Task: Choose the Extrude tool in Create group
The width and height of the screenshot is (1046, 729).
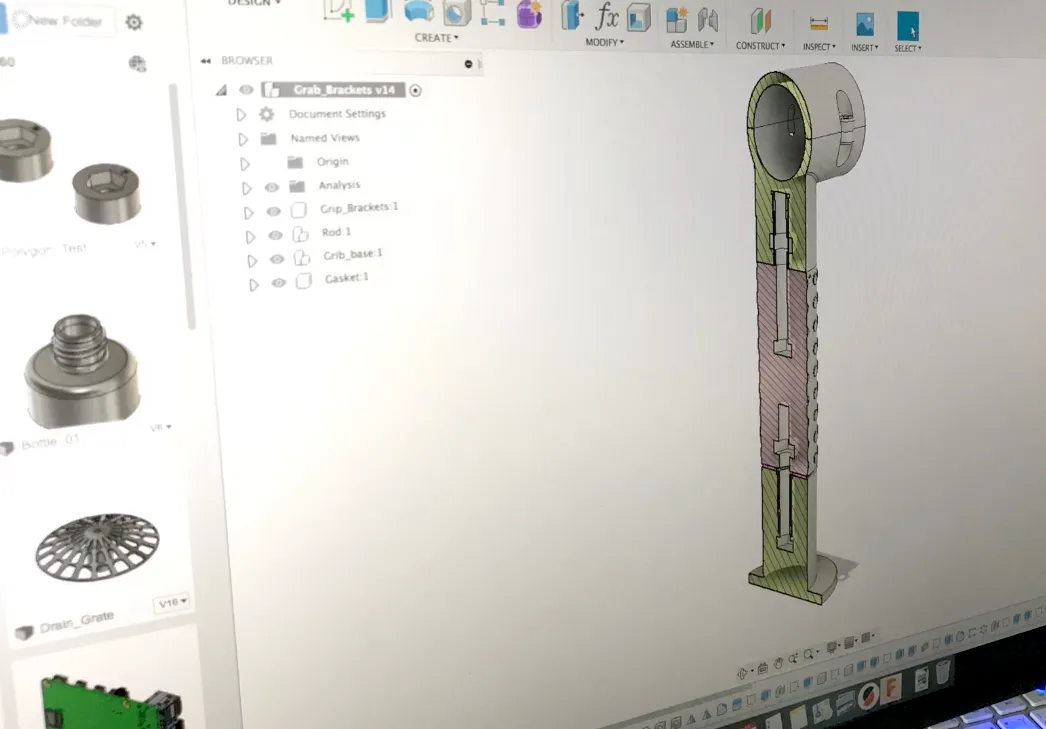Action: pos(378,11)
